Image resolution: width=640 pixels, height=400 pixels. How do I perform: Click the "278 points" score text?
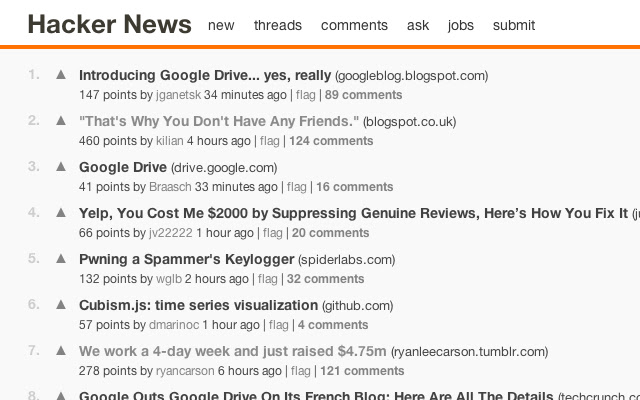coord(108,371)
